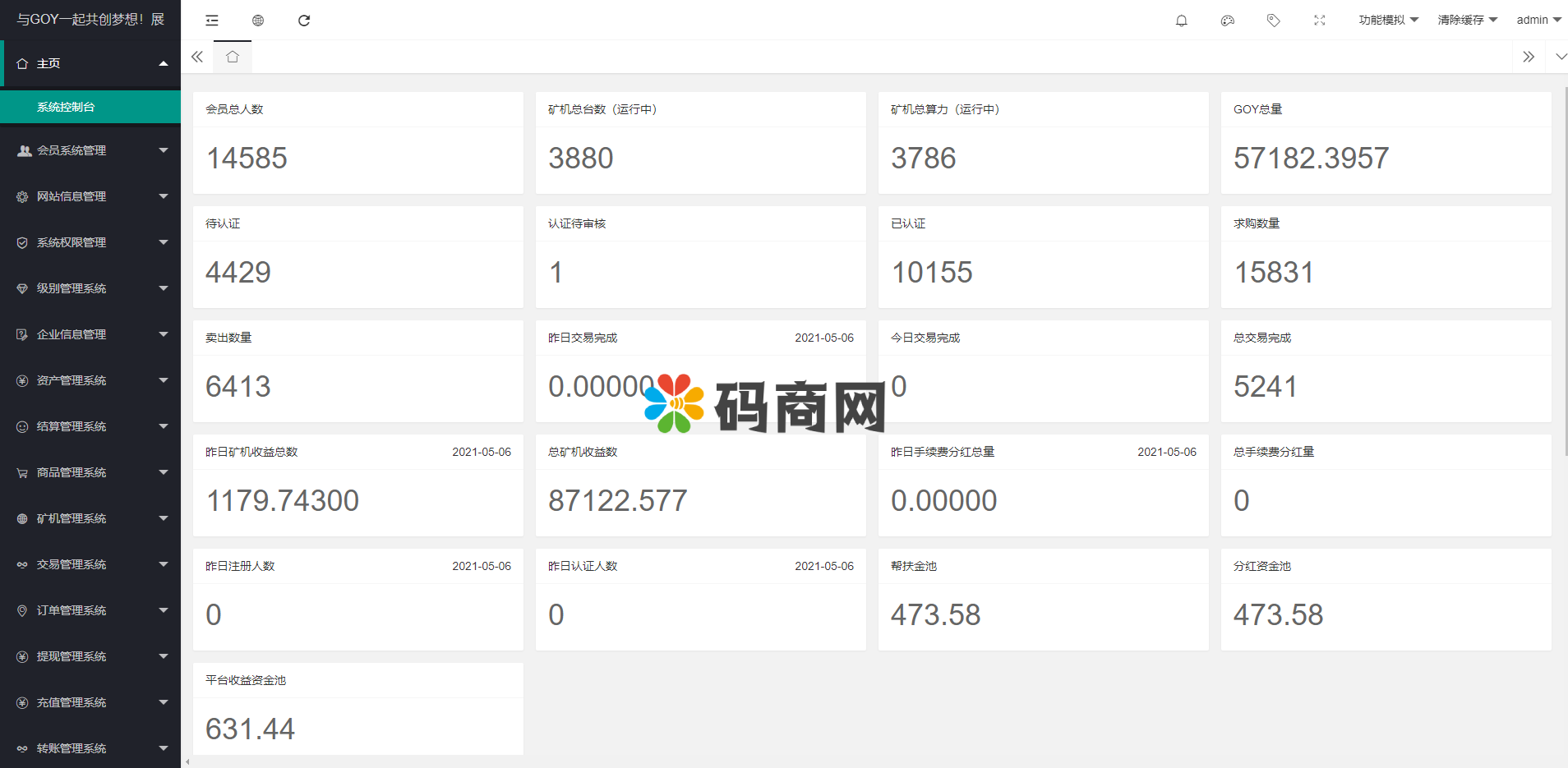1568x768 pixels.
Task: Open the theme palette icon
Action: coord(1227,21)
